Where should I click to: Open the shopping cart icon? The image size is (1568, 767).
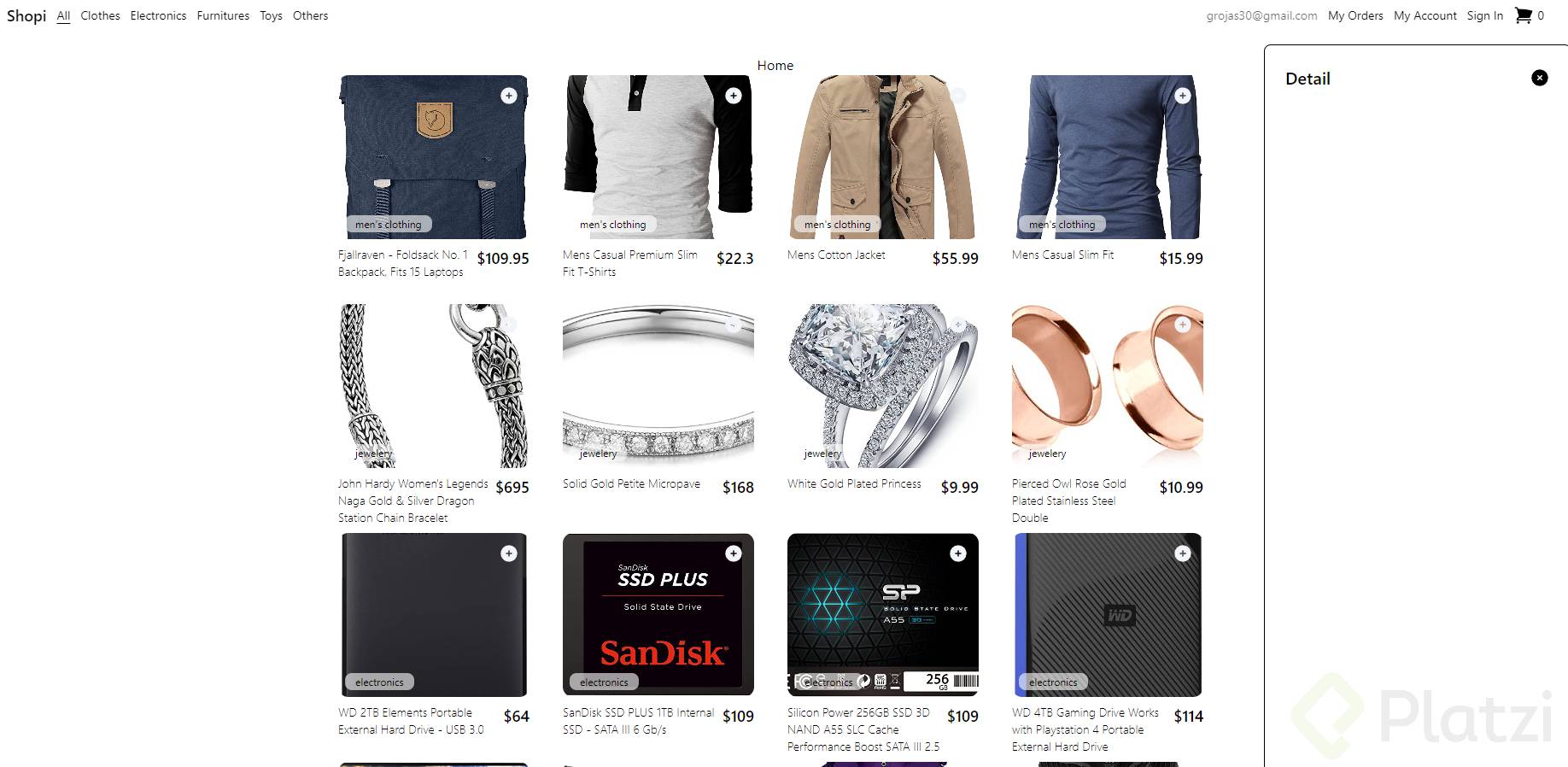(x=1523, y=15)
